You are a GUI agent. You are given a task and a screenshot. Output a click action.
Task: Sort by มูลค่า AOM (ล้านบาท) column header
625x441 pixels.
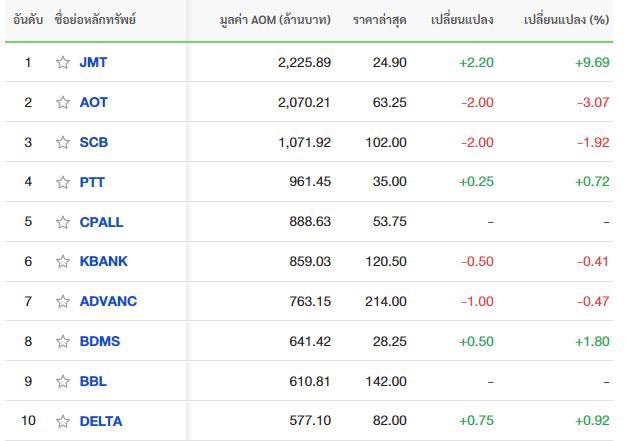point(275,19)
